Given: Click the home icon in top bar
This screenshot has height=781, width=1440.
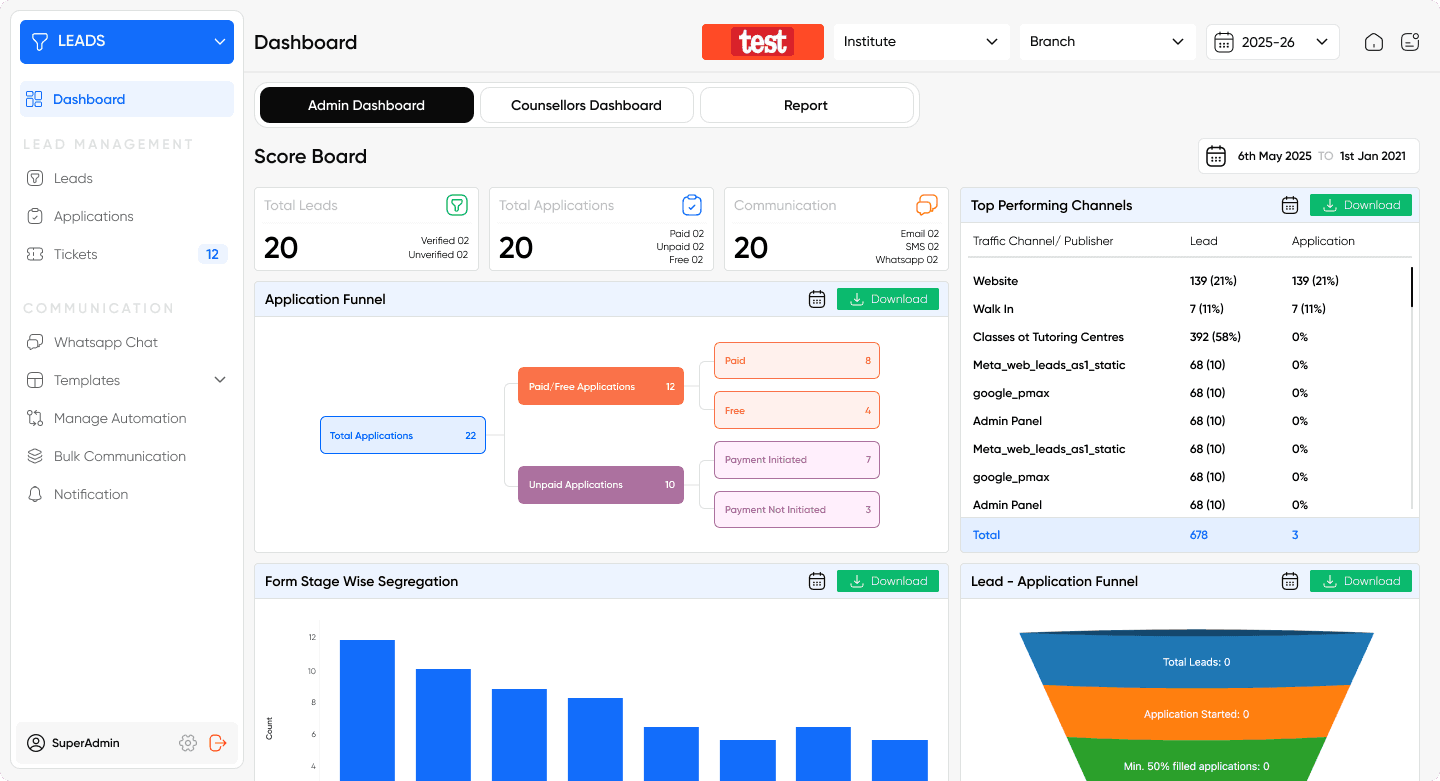Looking at the screenshot, I should [x=1374, y=42].
